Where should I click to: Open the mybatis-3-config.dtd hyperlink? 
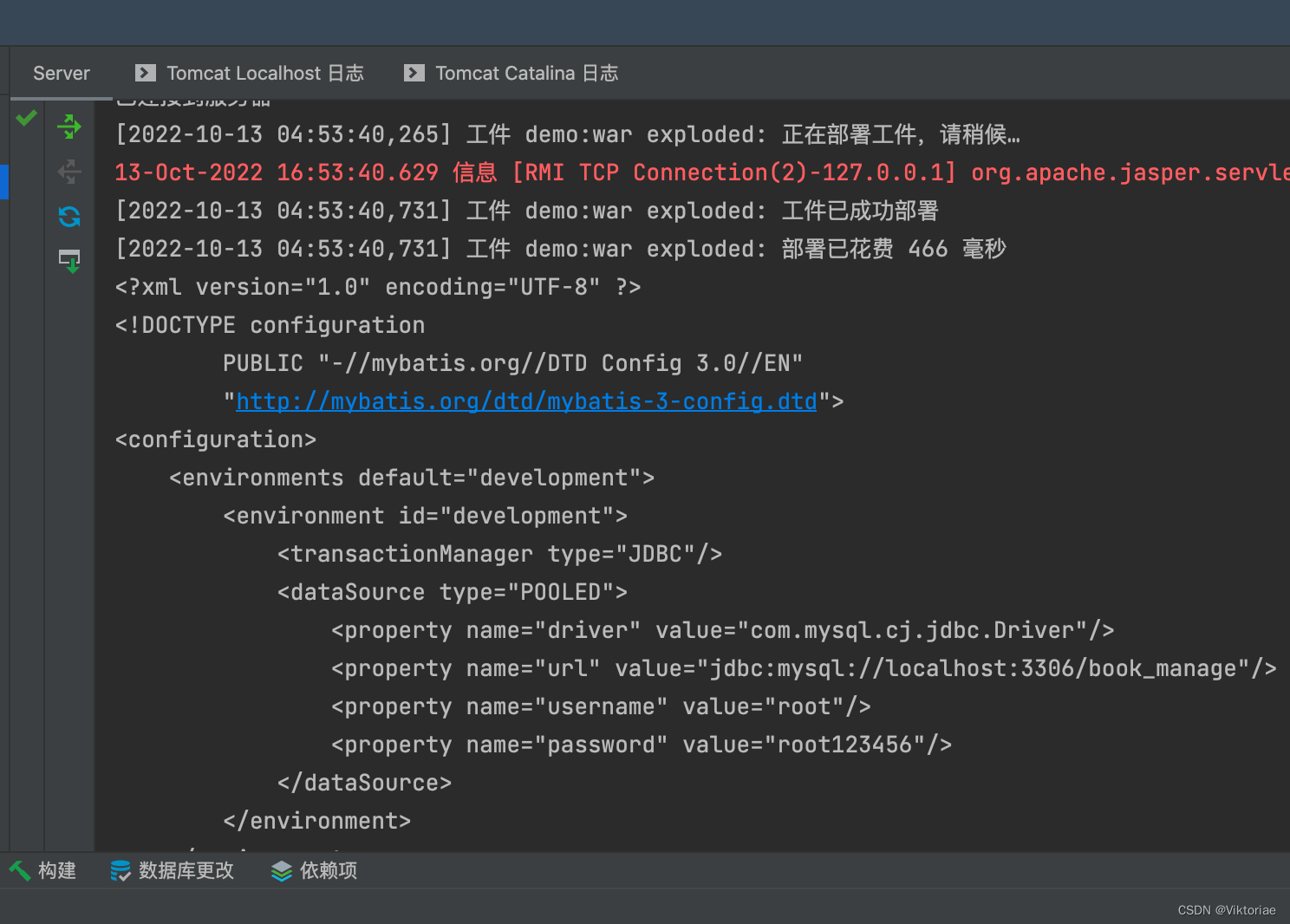click(x=526, y=400)
